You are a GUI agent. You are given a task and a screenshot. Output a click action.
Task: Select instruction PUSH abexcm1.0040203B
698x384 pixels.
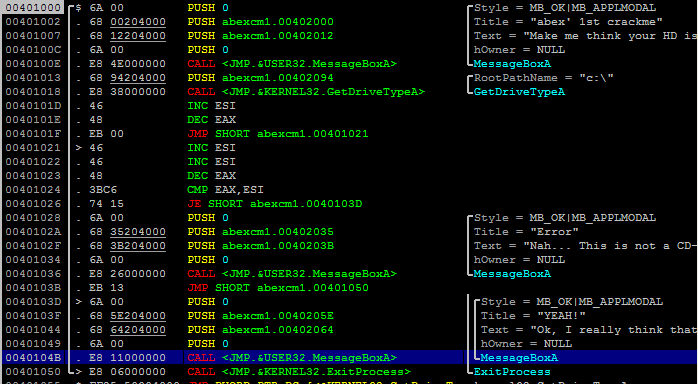point(260,246)
